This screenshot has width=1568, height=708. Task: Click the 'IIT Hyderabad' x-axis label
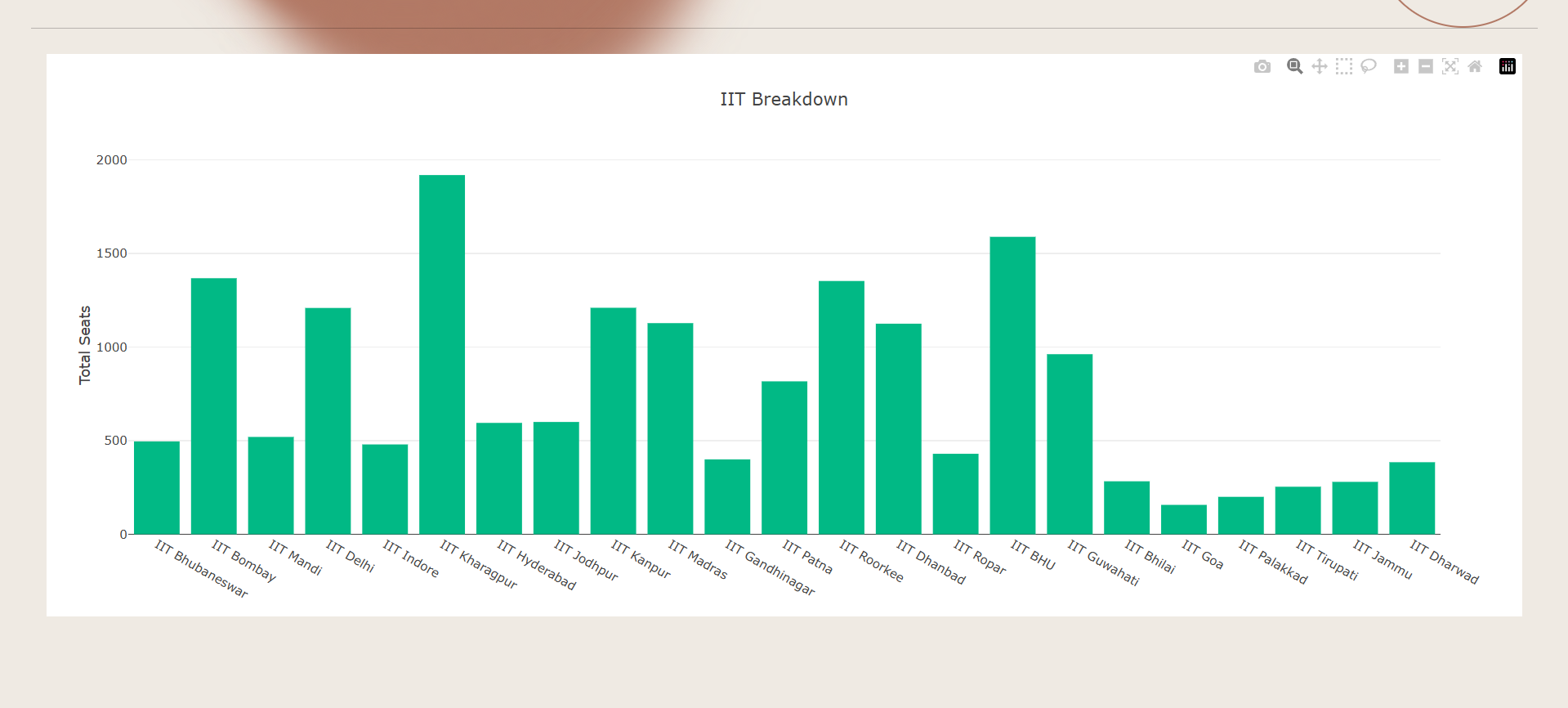[x=537, y=565]
